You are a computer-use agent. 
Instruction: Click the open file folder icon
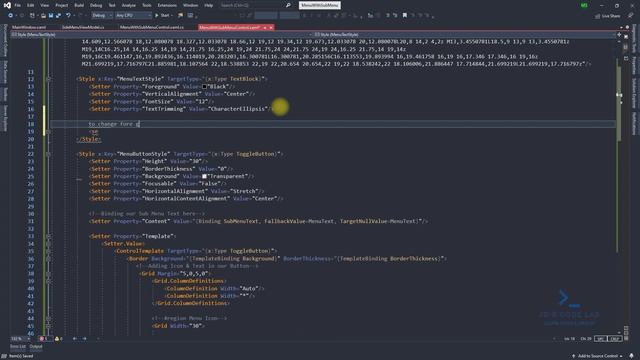(x=43, y=16)
